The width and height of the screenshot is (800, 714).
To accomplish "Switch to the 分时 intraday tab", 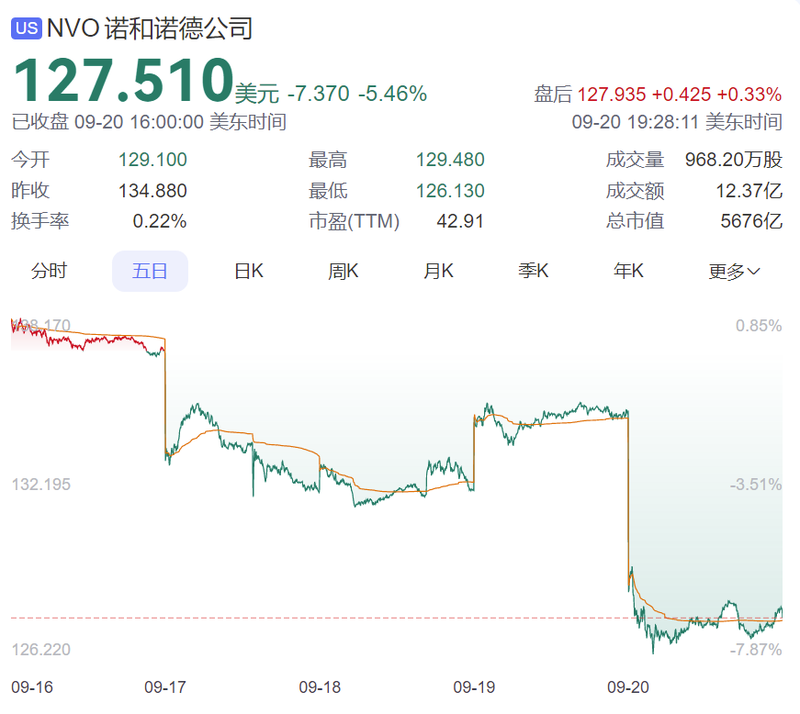I will (x=49, y=271).
